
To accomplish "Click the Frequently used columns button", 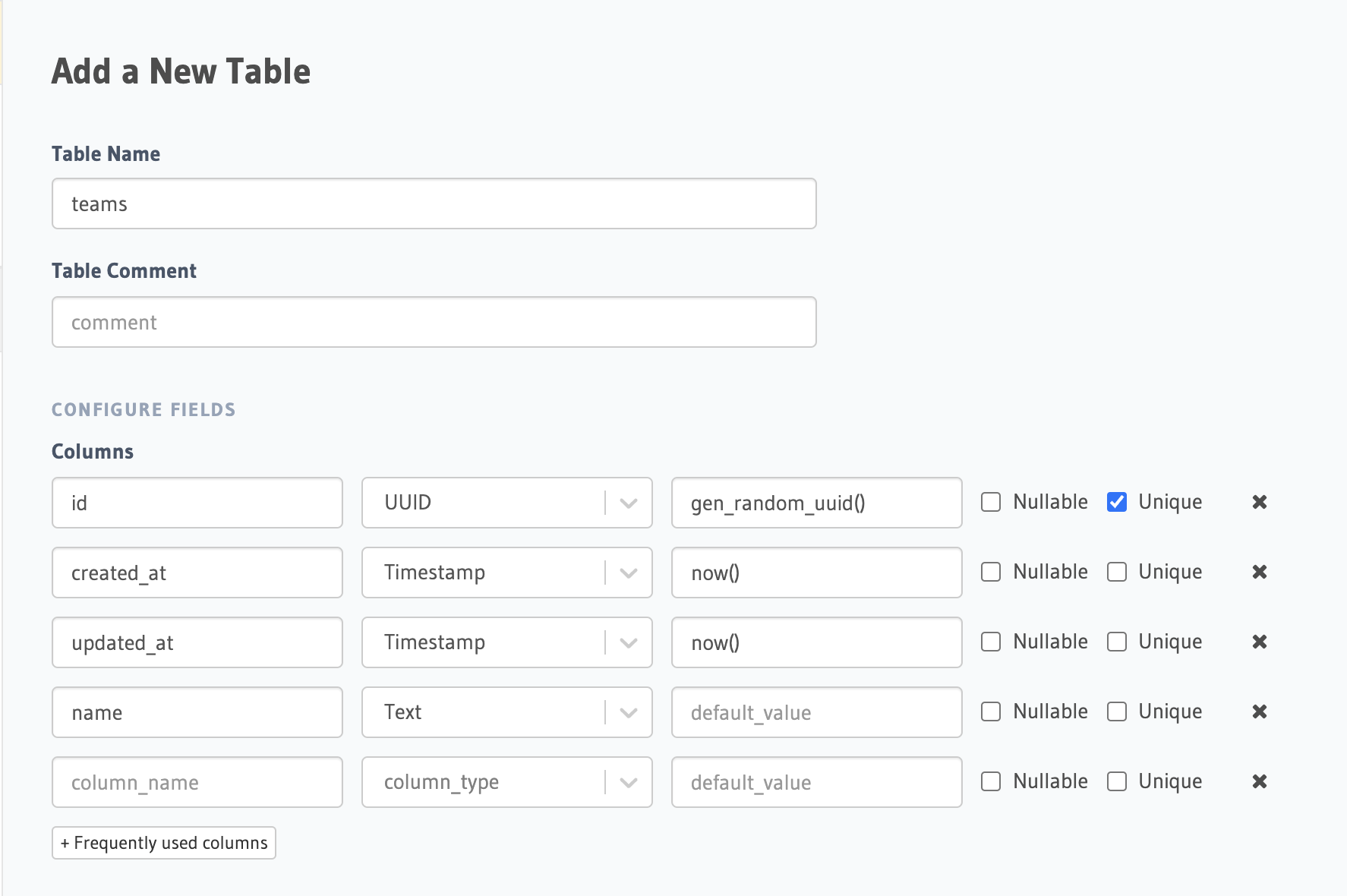I will (x=163, y=842).
